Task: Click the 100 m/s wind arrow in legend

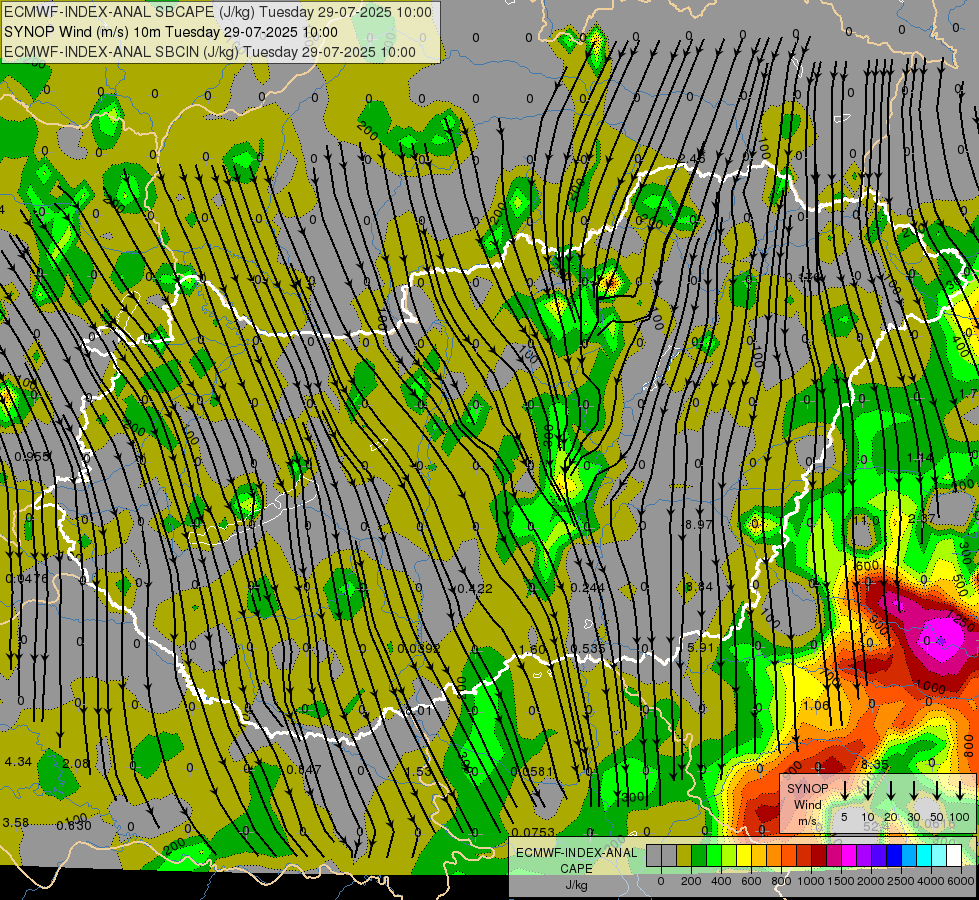Action: [x=960, y=789]
